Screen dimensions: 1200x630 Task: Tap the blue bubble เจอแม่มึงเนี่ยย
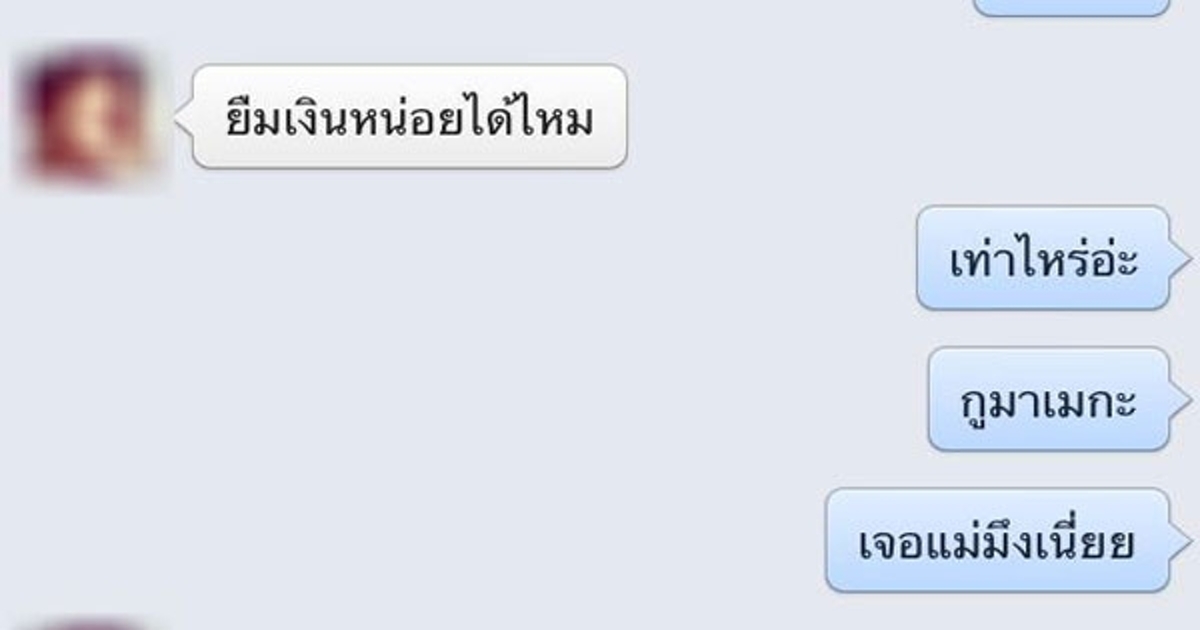(x=997, y=540)
